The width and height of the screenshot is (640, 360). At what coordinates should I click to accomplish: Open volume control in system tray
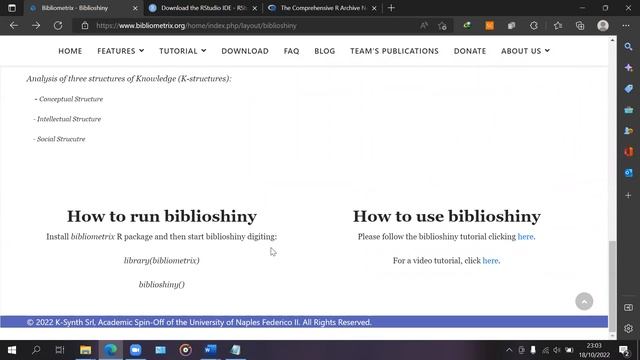coord(557,350)
